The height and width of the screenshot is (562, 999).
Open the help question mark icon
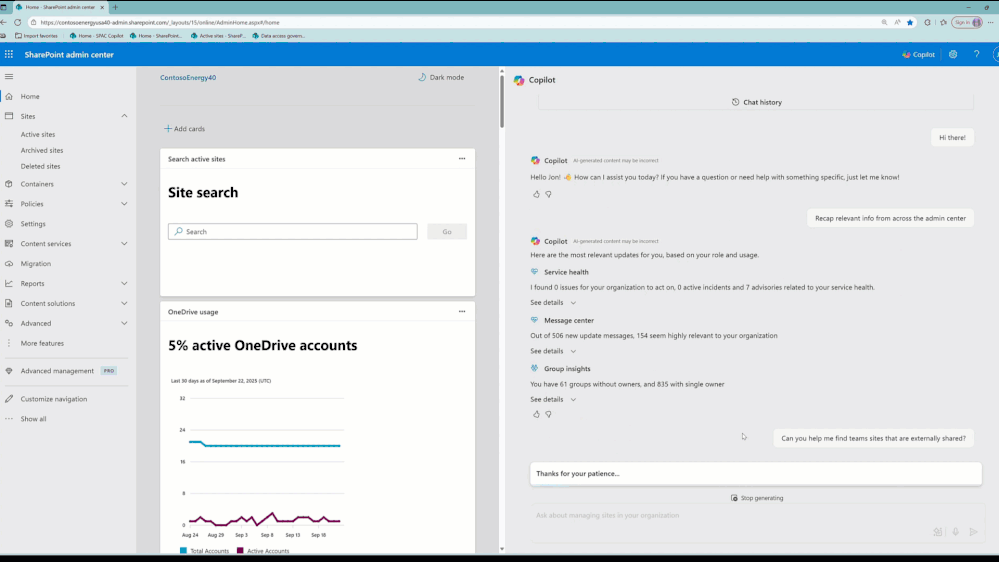(976, 55)
